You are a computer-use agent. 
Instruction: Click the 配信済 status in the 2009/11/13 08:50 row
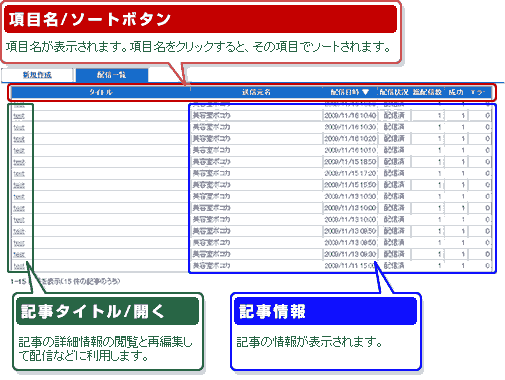click(x=394, y=243)
